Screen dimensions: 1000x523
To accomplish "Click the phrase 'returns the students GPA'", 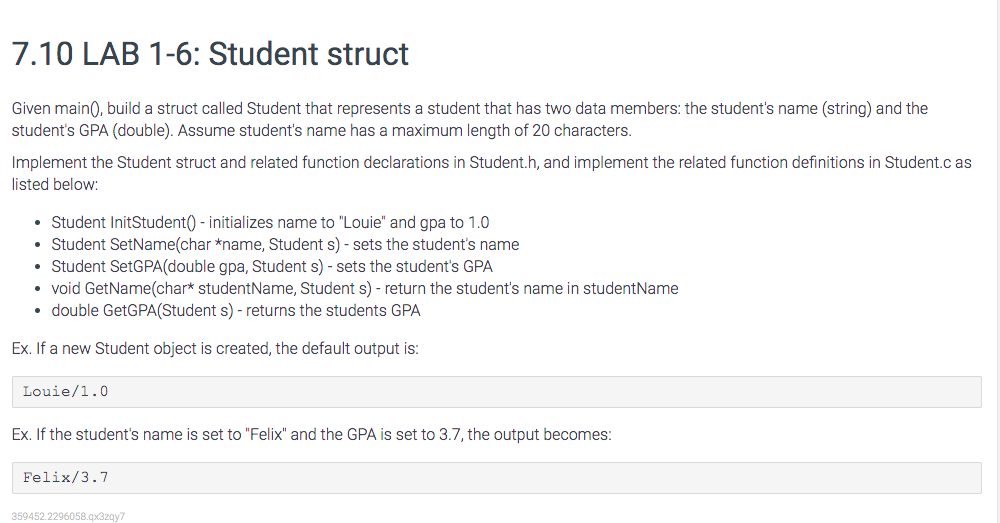I will [x=333, y=311].
